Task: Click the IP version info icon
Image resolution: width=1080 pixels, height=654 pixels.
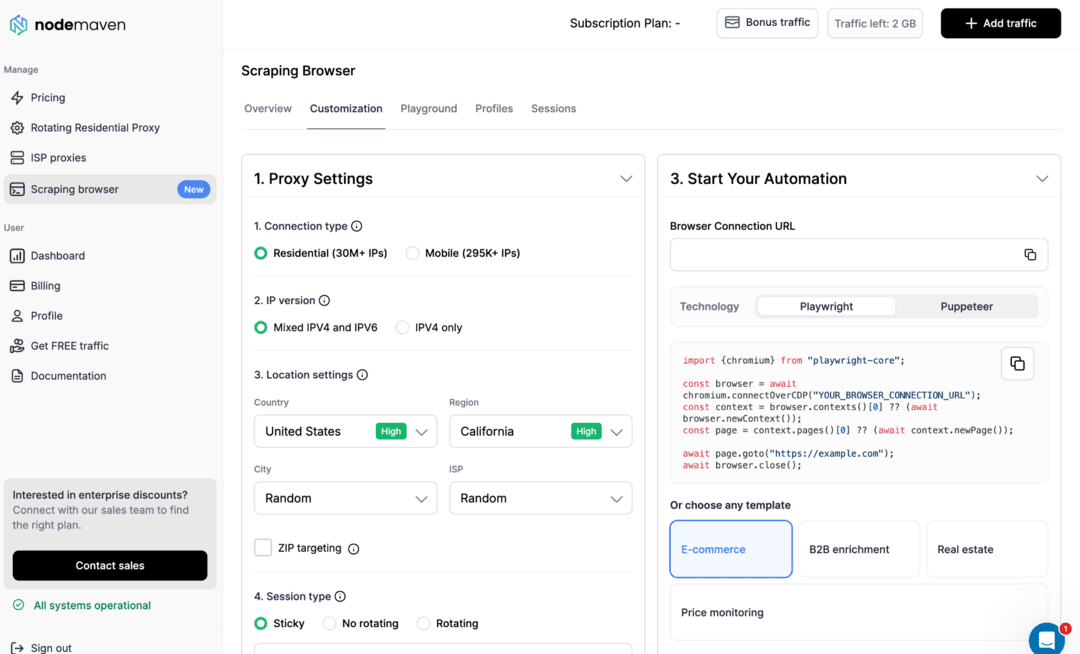Action: pyautogui.click(x=324, y=300)
